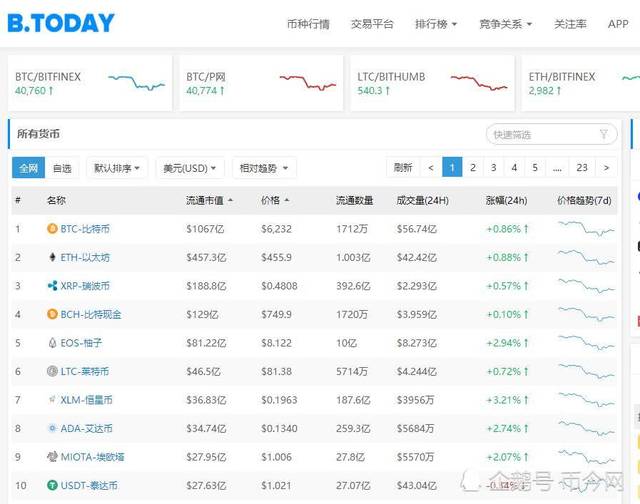
Task: Go to previous page with < button
Action: (431, 167)
